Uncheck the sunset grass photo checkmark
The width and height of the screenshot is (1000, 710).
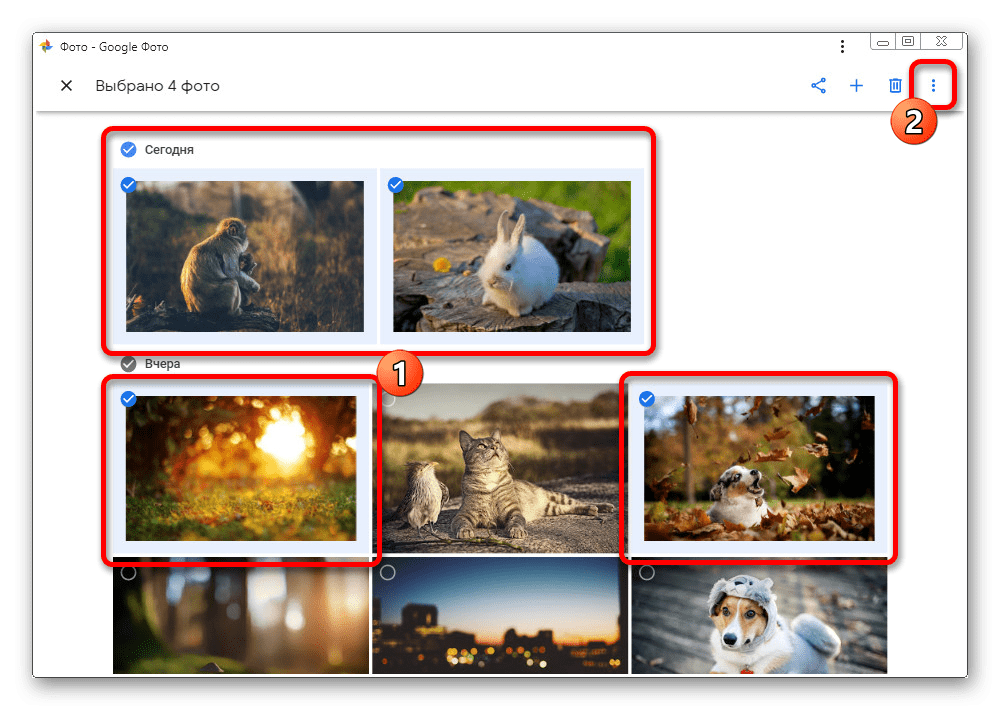[128, 399]
